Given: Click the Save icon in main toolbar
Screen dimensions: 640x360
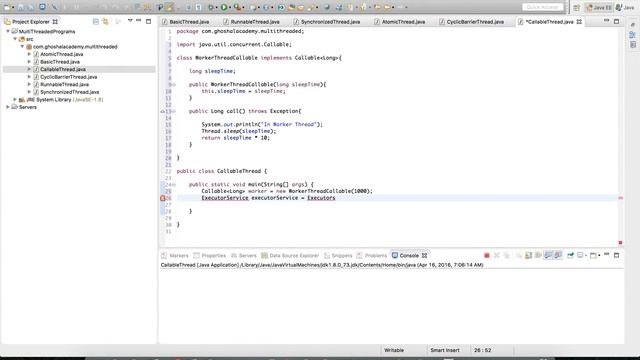Looking at the screenshot, I should coord(20,7).
